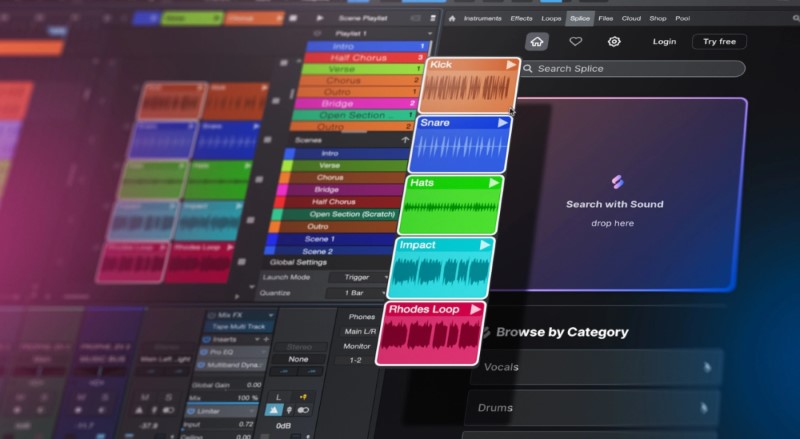Play the Rhodes Loop clip preview

point(476,309)
